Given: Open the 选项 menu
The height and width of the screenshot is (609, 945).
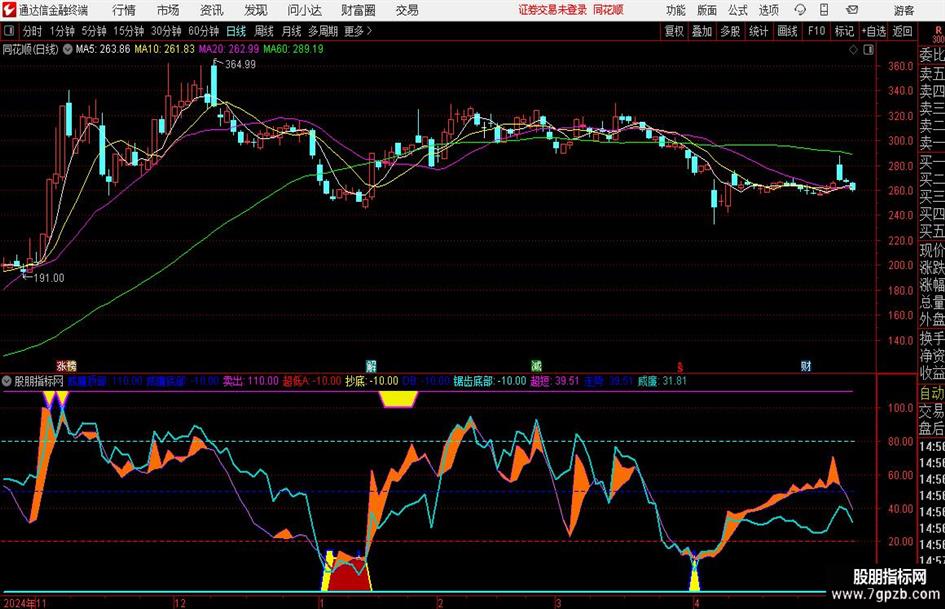Looking at the screenshot, I should click(x=768, y=10).
